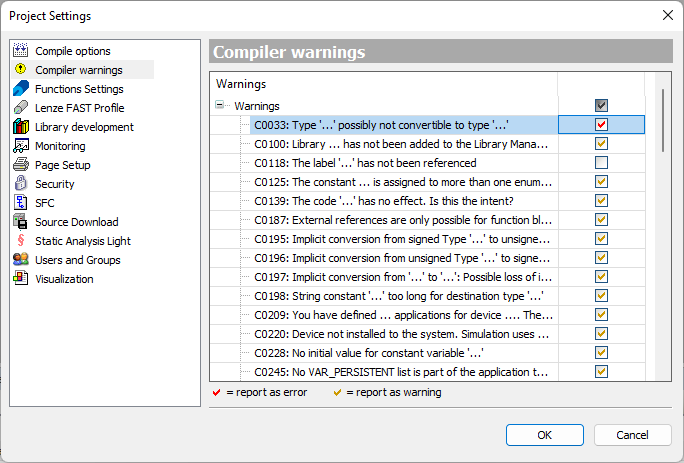Viewport: 684px width, 463px height.
Task: Open Users and Groups page
Action: pos(78,260)
